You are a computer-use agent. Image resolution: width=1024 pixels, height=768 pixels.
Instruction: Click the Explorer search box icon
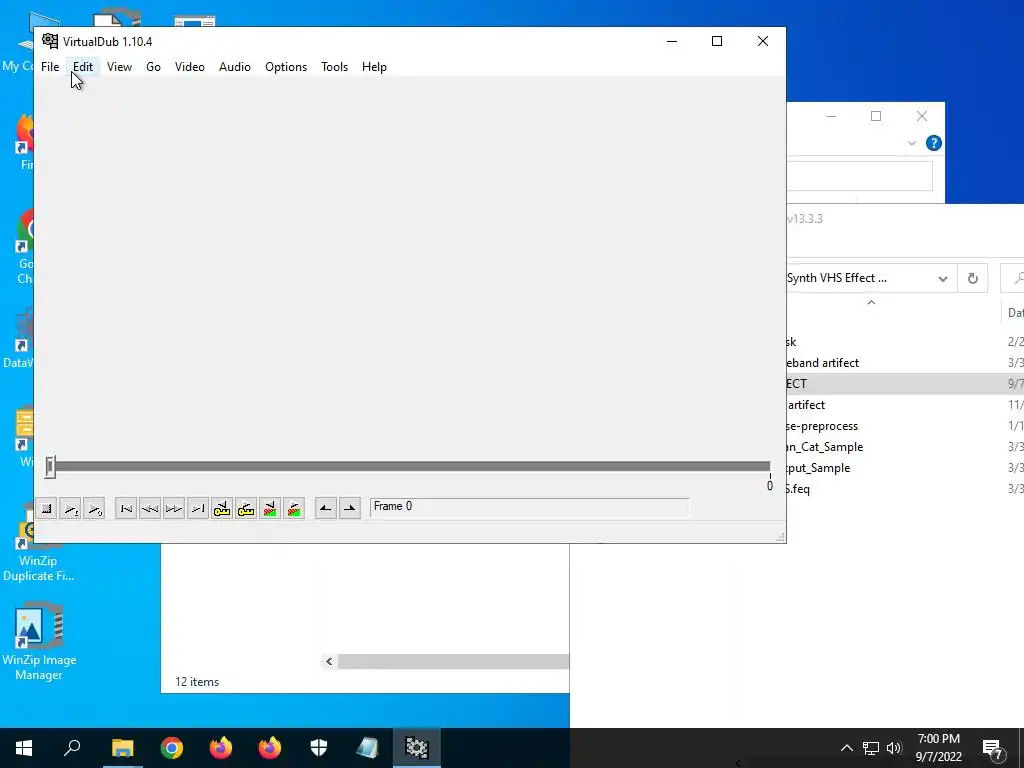click(x=1017, y=279)
